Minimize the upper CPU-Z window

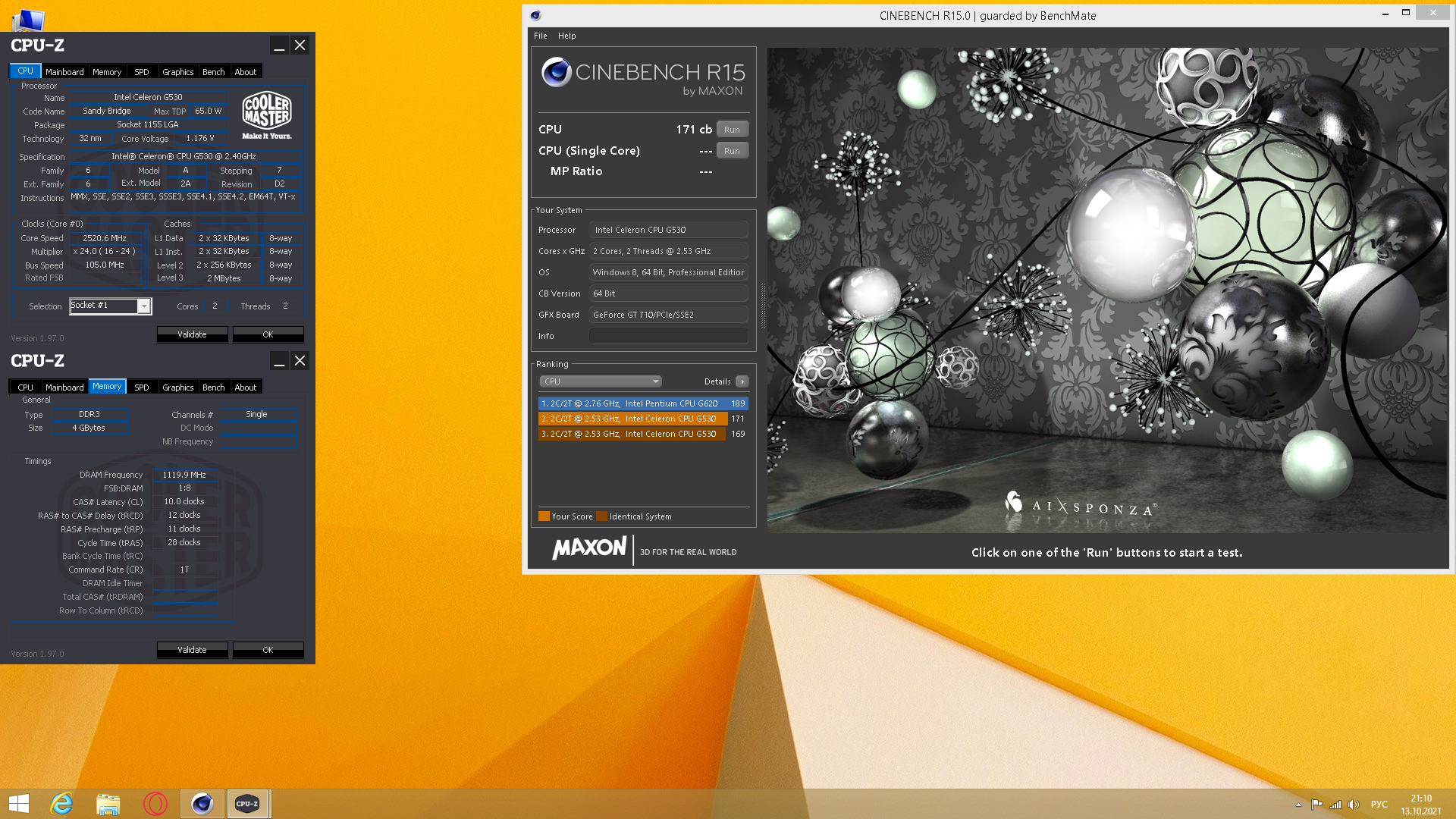click(279, 45)
